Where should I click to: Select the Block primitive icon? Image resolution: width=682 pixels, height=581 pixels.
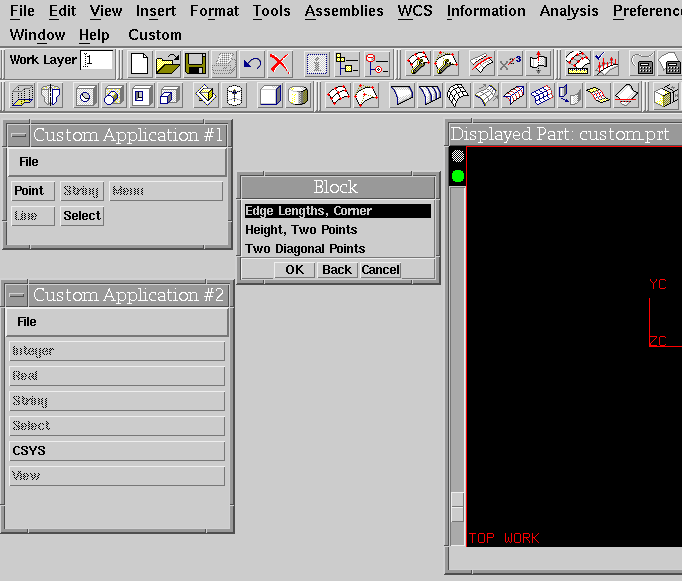(270, 96)
